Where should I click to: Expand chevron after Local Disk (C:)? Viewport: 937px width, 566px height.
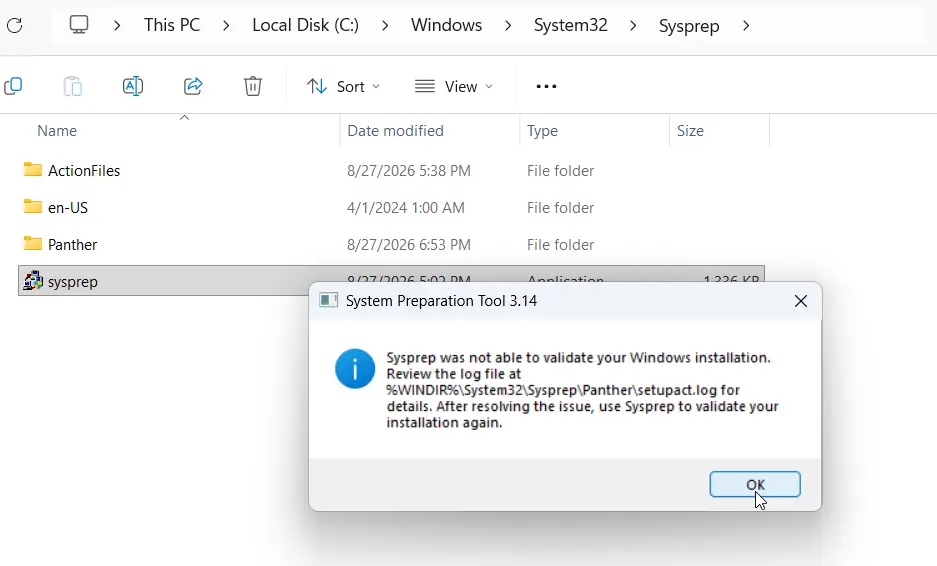tap(385, 26)
